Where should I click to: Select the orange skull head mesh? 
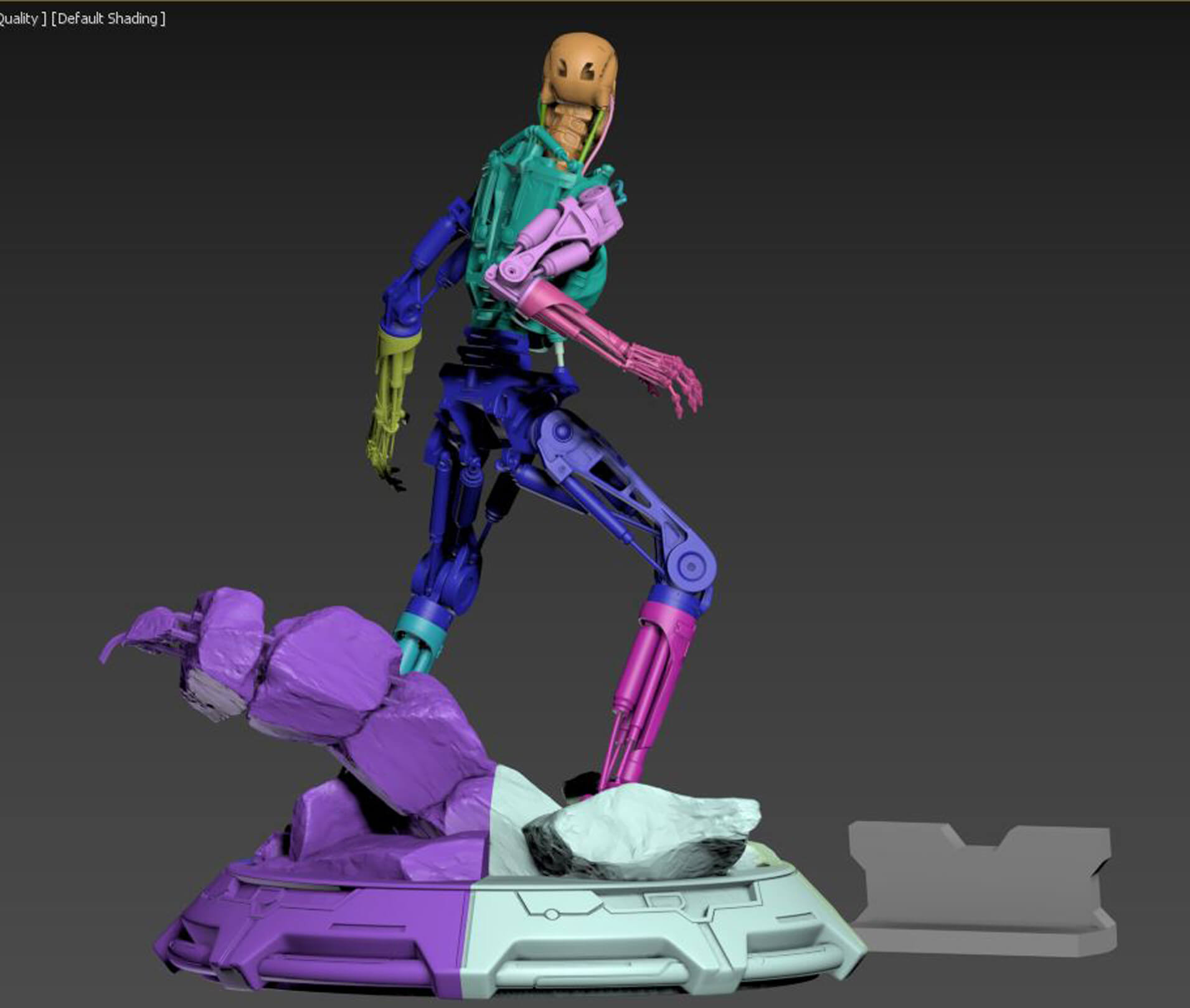tap(580, 68)
